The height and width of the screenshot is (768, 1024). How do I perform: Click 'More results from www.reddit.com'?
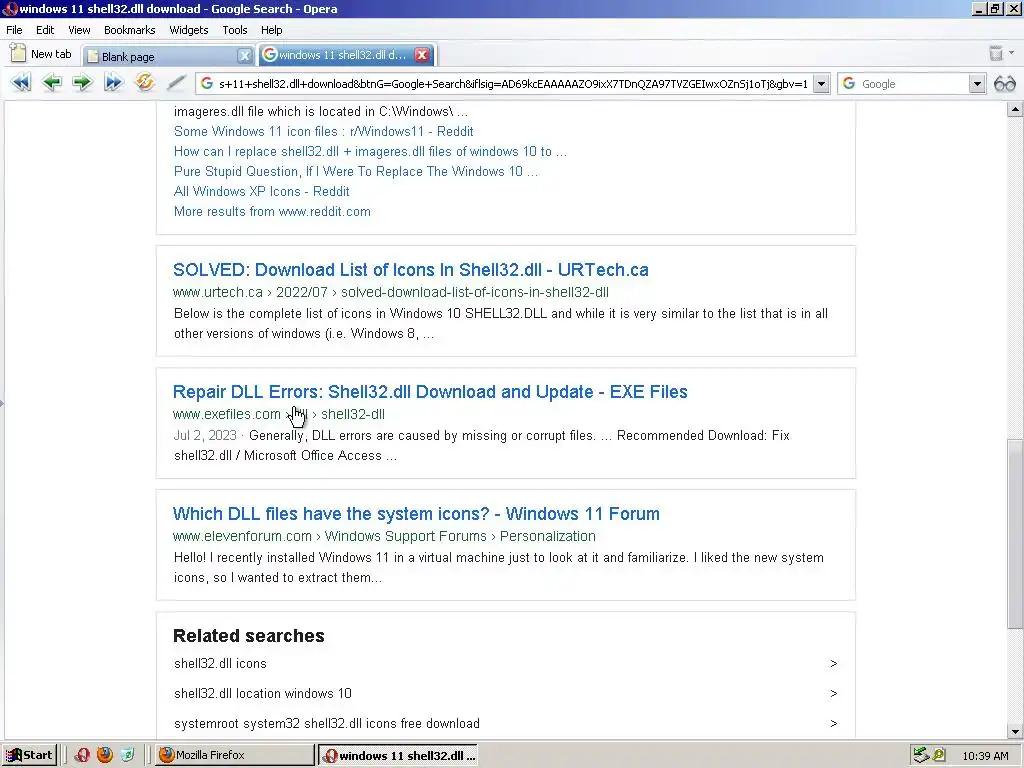272,212
